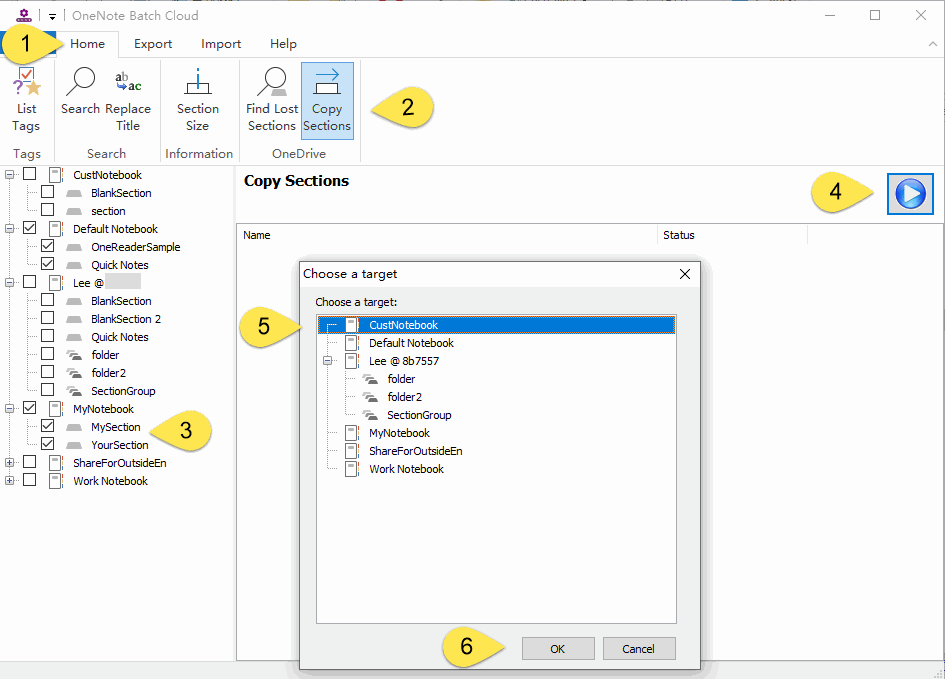Confirm the target with OK
The height and width of the screenshot is (679, 945).
(x=558, y=648)
